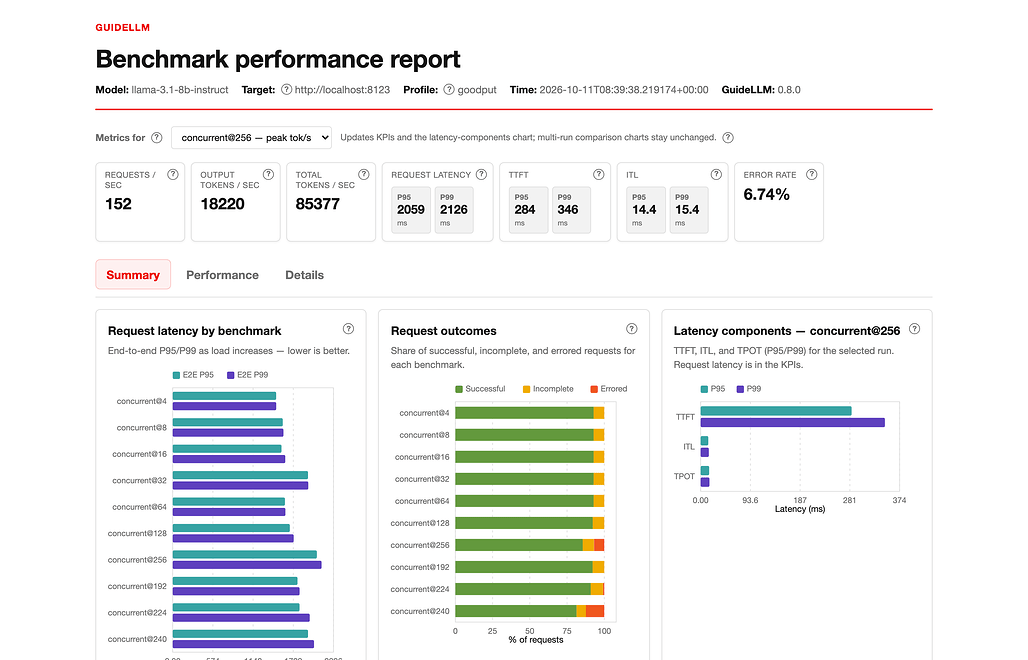Click help icon next to Target label
The height and width of the screenshot is (660, 1028).
coord(287,90)
